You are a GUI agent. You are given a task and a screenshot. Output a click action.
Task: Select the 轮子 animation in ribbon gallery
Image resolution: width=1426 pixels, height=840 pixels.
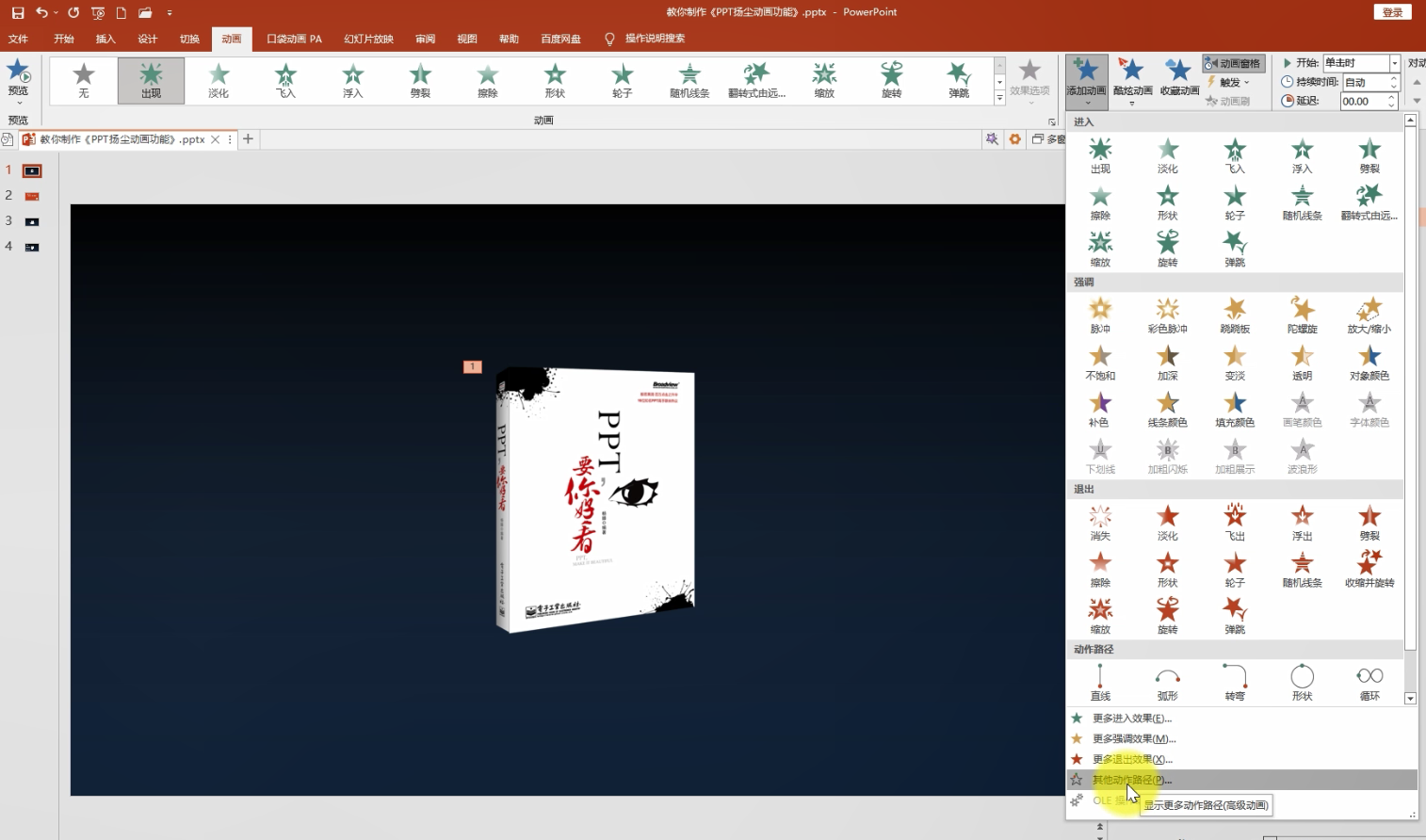click(622, 81)
